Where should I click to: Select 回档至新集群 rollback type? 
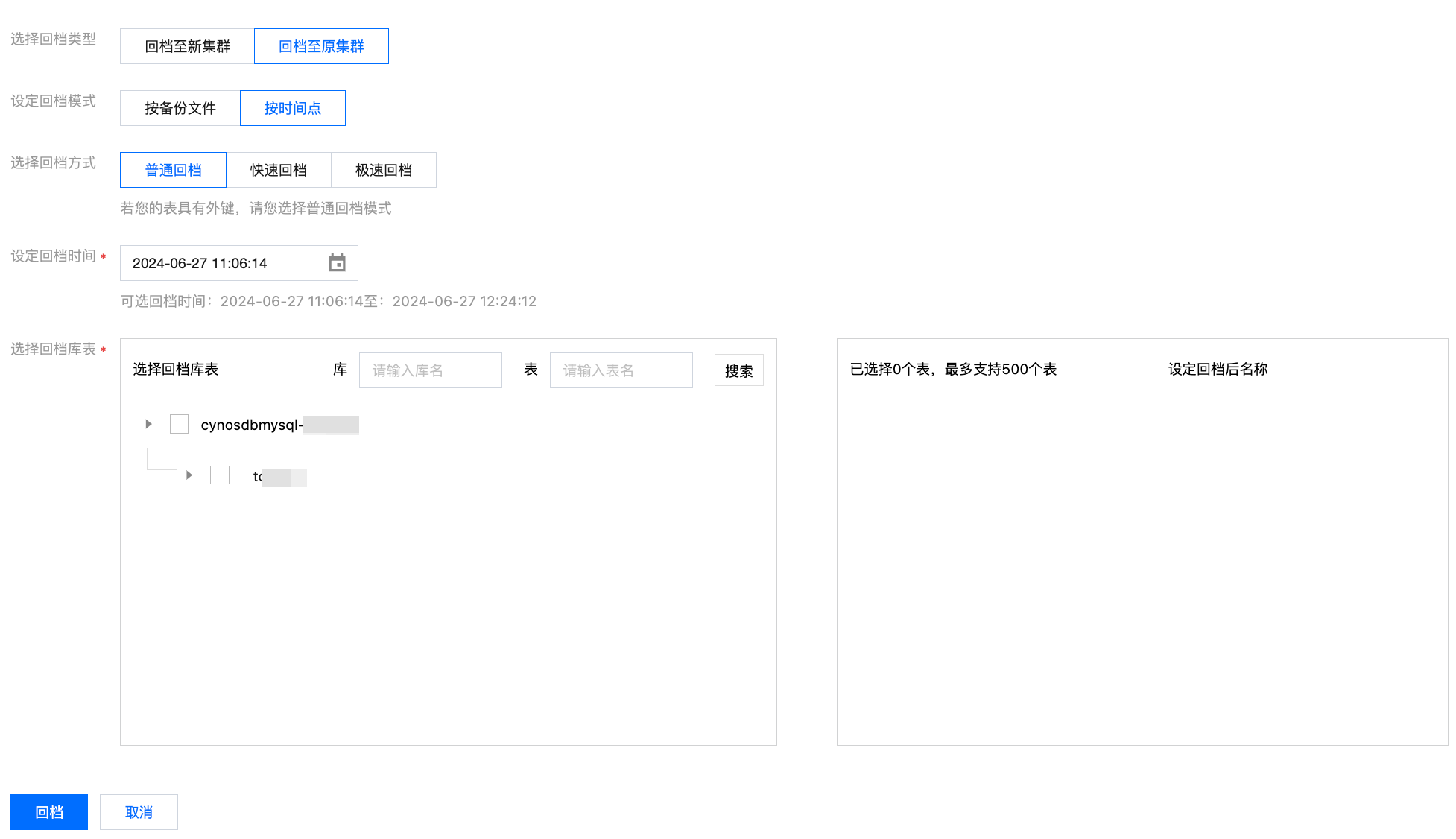187,46
